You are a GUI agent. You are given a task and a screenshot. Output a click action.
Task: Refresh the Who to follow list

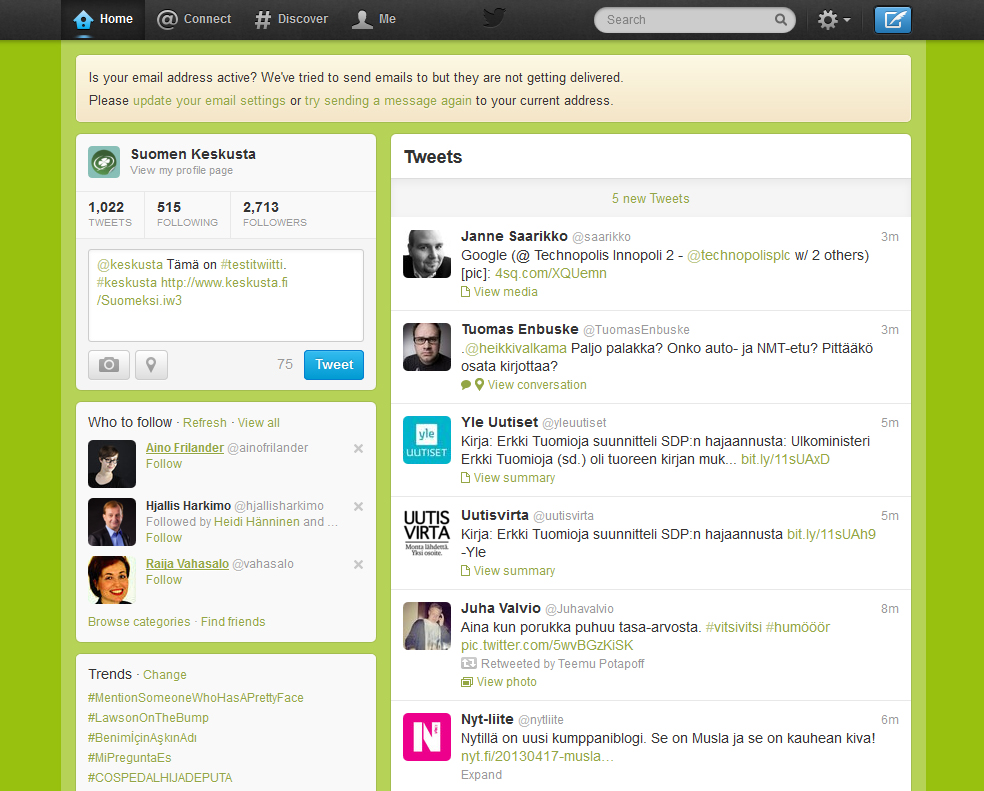pos(205,422)
